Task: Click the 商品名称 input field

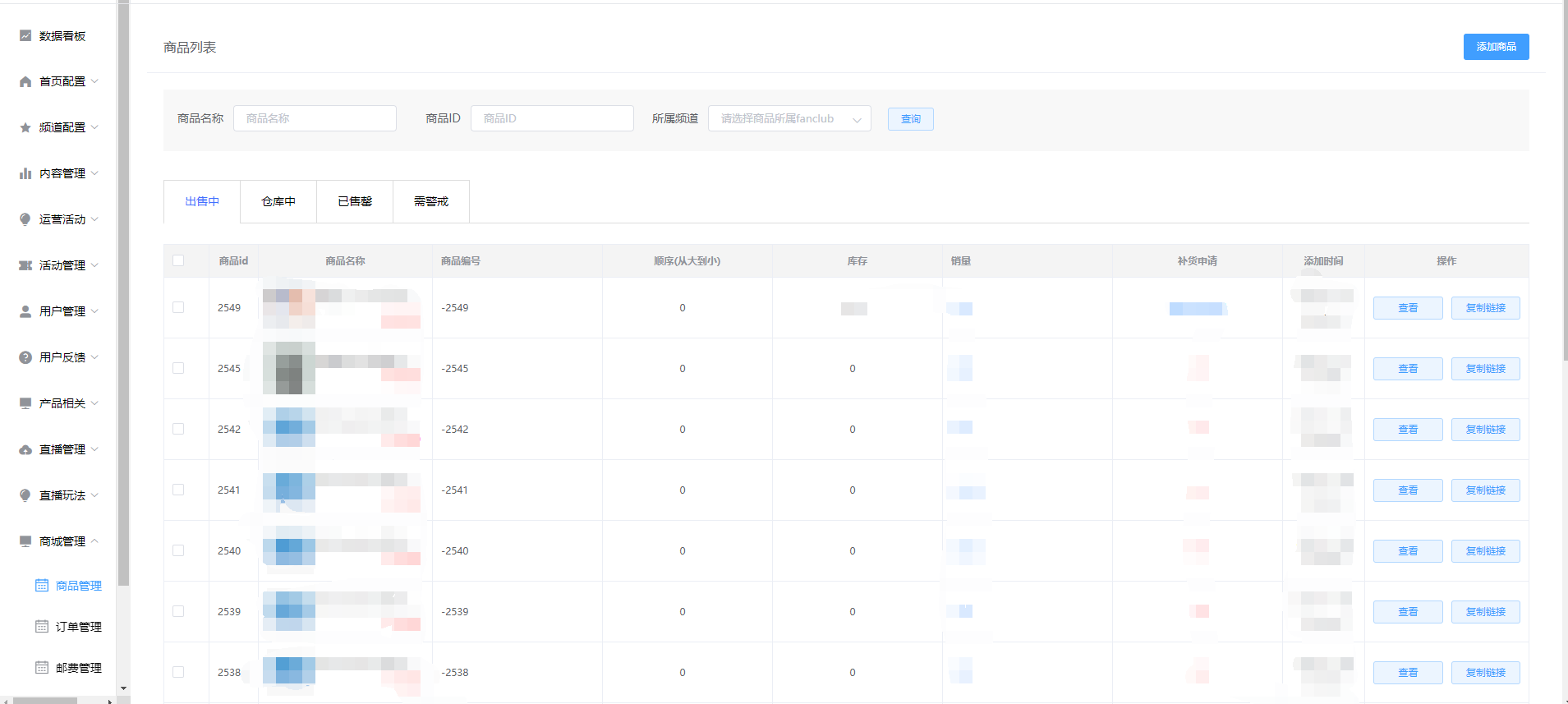Action: (315, 118)
